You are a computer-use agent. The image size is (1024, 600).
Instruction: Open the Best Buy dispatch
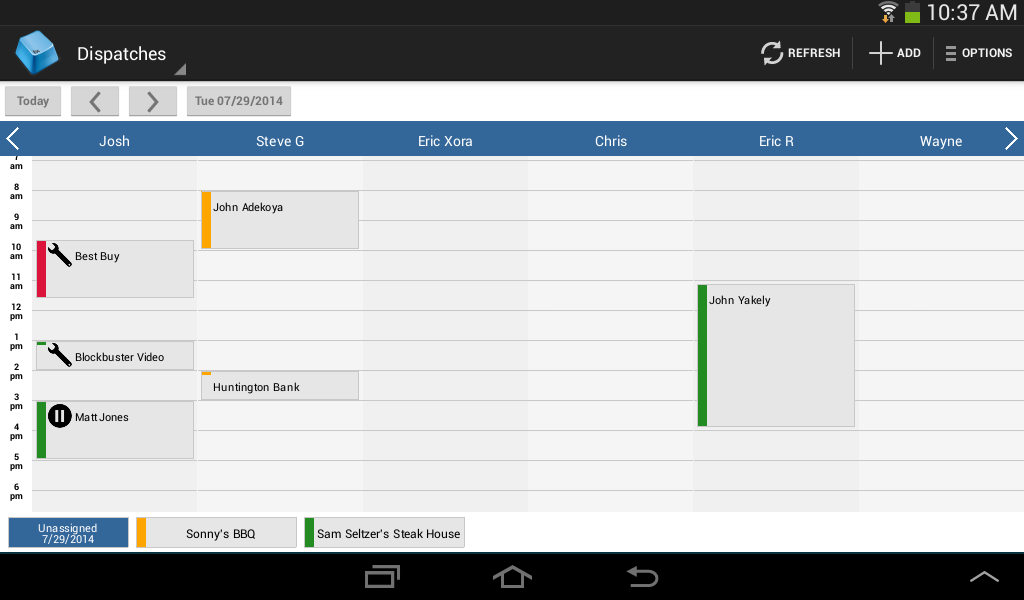click(115, 269)
